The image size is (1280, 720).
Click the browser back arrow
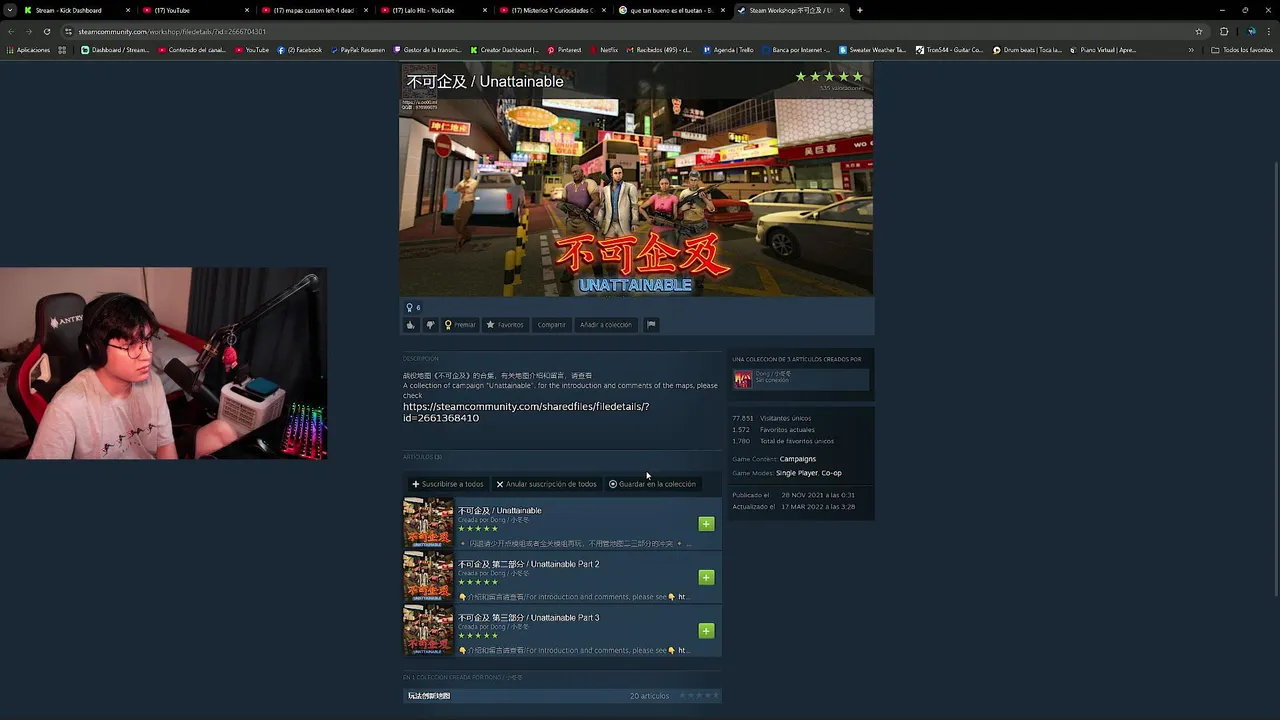click(11, 31)
